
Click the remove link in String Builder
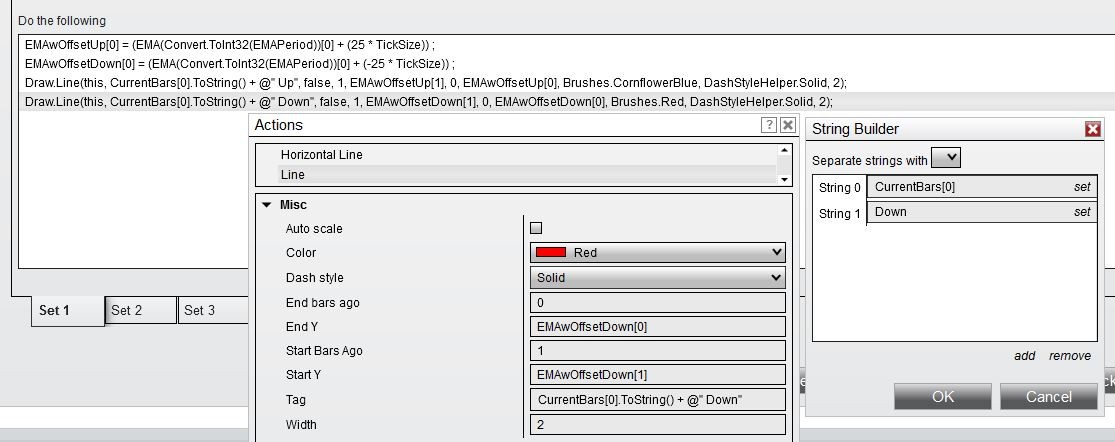[x=1070, y=356]
